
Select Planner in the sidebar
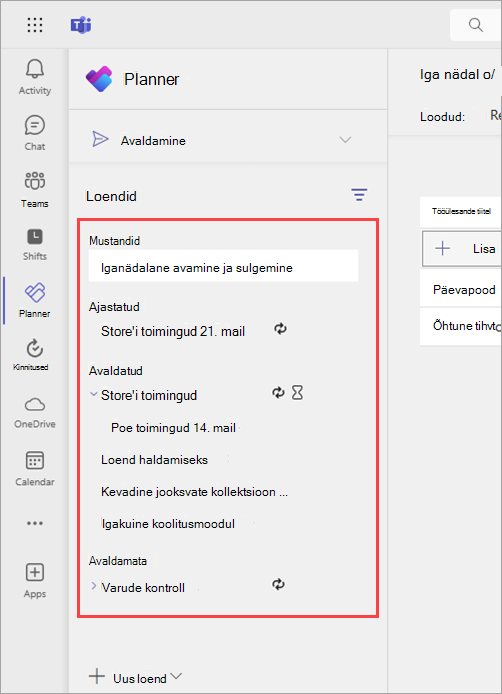coord(35,301)
